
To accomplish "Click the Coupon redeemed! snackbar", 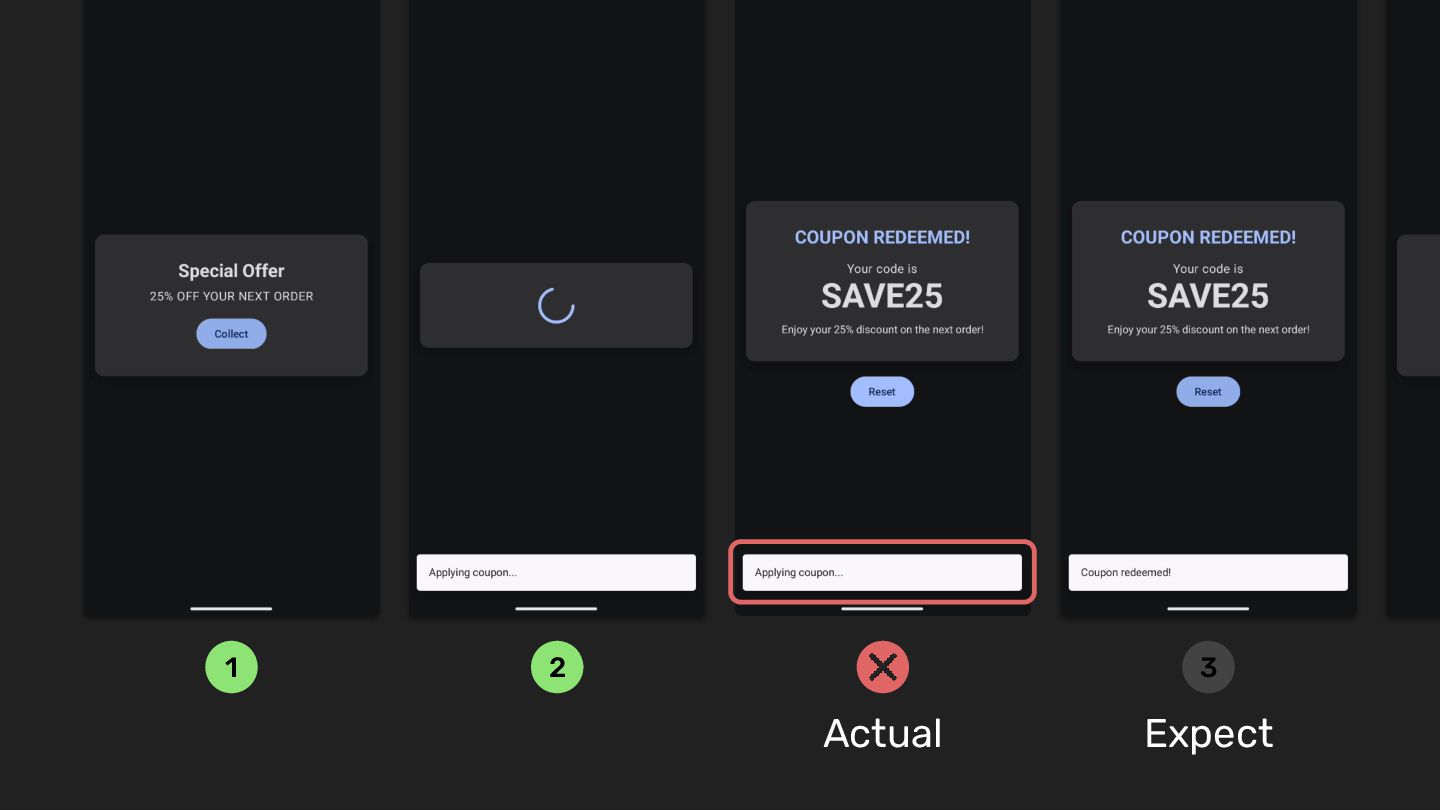I will (1208, 573).
